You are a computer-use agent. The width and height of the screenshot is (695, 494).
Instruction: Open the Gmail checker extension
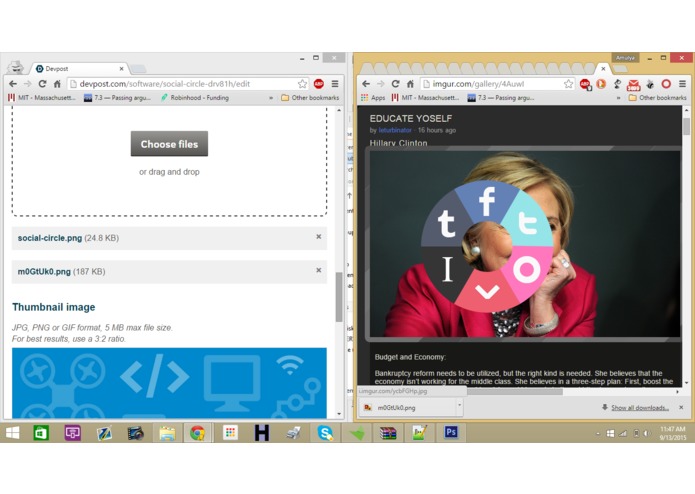point(633,85)
